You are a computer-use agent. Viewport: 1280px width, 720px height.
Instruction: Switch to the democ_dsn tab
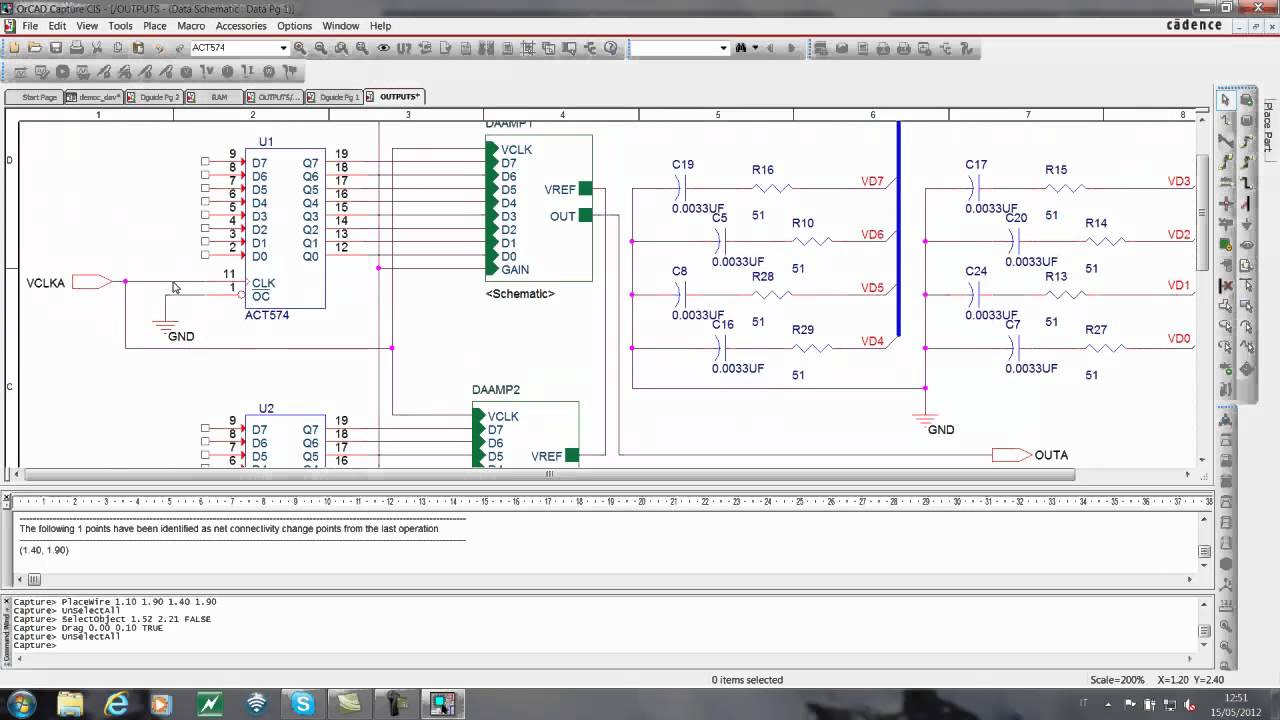click(94, 97)
